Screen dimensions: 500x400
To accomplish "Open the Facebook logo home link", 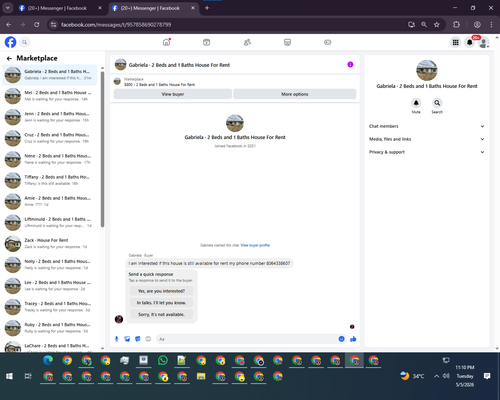I will (10, 42).
